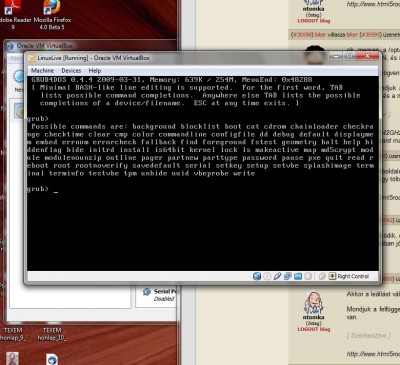Click the New machine icon in VirtualBox Manager
Viewport: 400px width, 365px height.
18,77
